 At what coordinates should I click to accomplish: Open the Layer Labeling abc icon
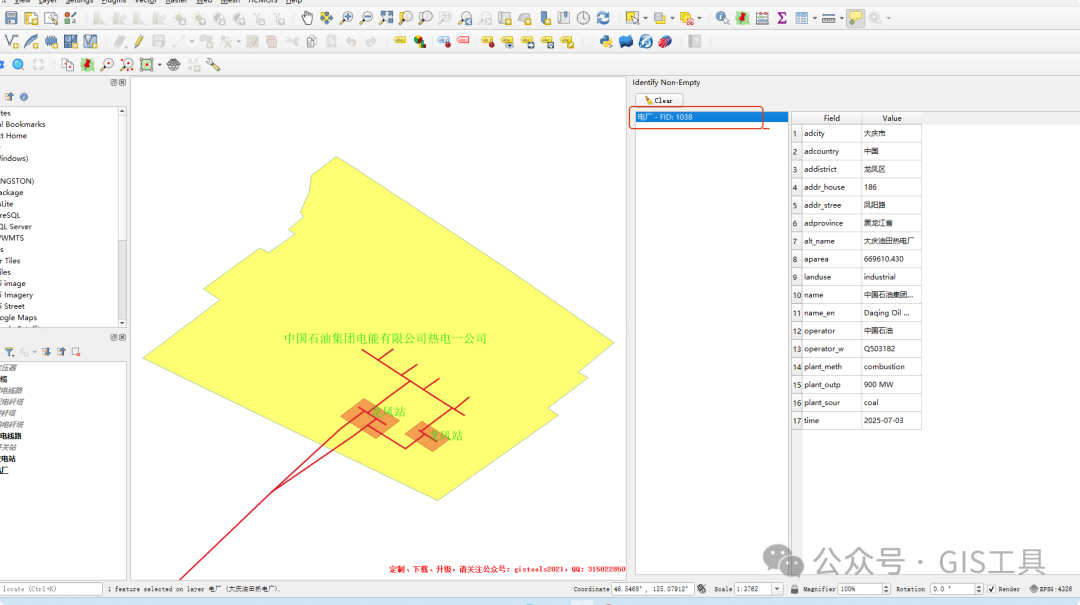(399, 42)
